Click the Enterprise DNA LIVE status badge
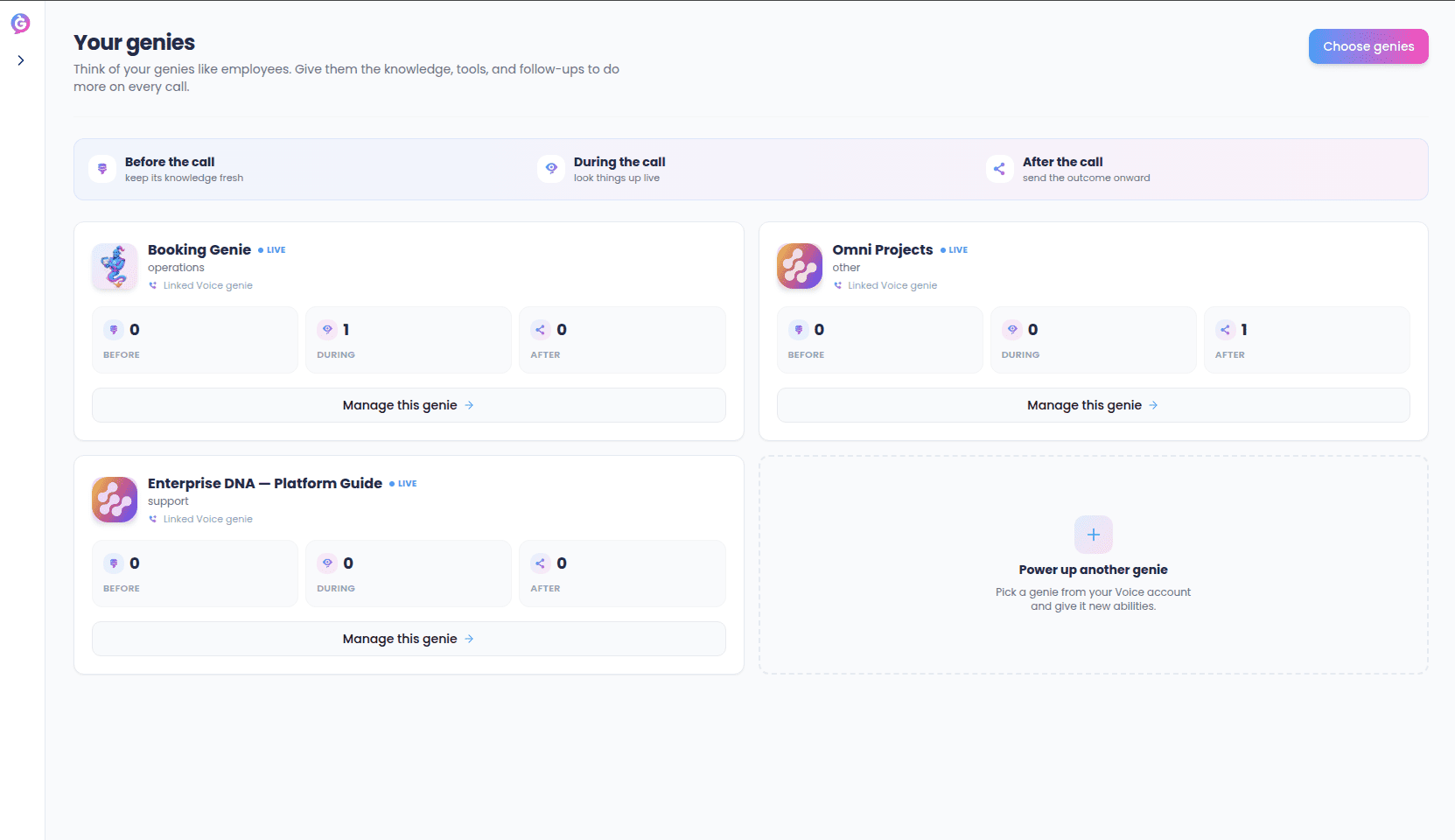Viewport: 1455px width, 840px height. coord(403,484)
